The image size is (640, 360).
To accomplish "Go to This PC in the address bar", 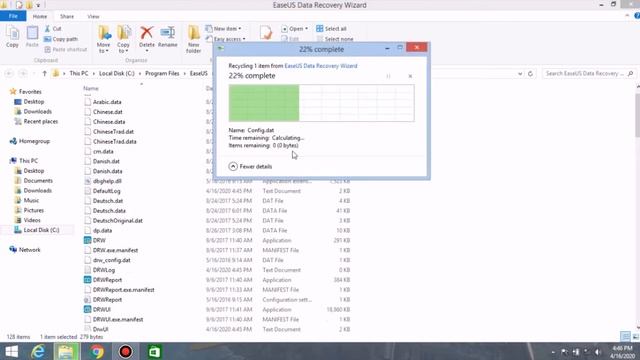I will (x=79, y=73).
